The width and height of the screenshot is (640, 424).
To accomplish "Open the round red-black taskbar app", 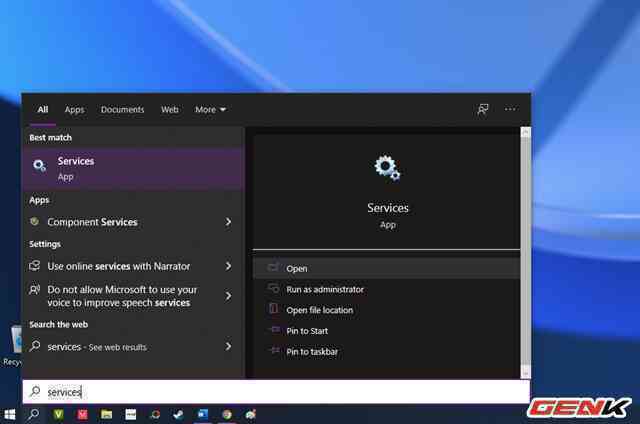I will pos(155,415).
